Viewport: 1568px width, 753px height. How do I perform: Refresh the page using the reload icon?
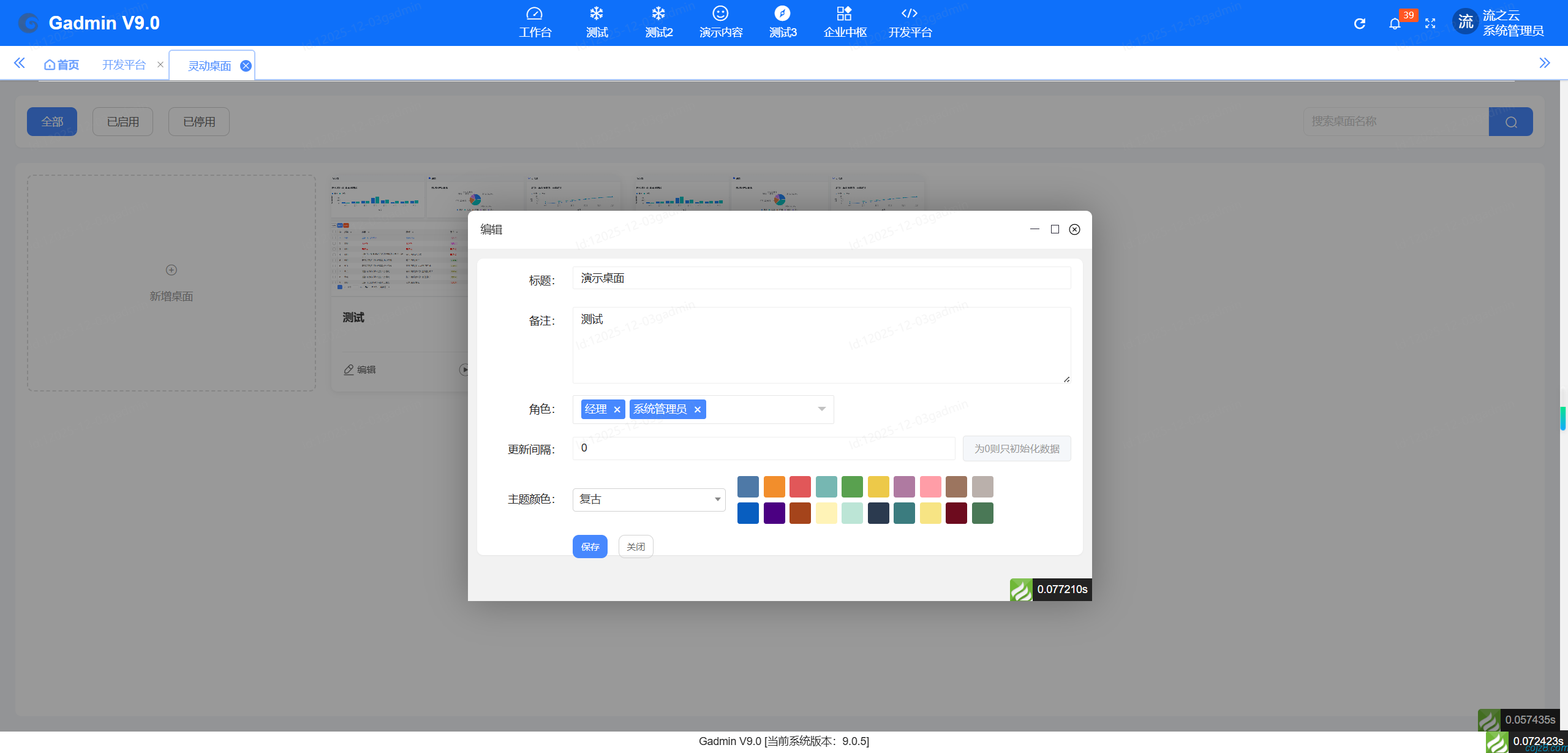(1359, 23)
